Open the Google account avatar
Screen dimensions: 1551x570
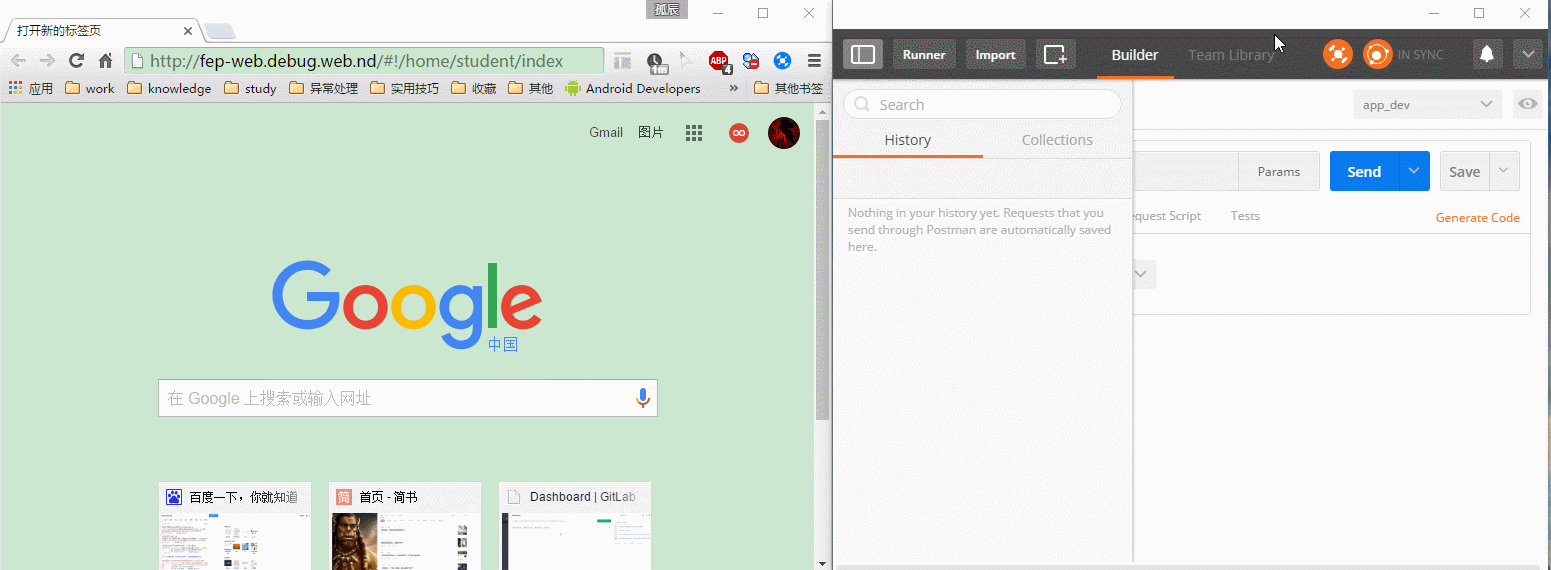pyautogui.click(x=784, y=133)
